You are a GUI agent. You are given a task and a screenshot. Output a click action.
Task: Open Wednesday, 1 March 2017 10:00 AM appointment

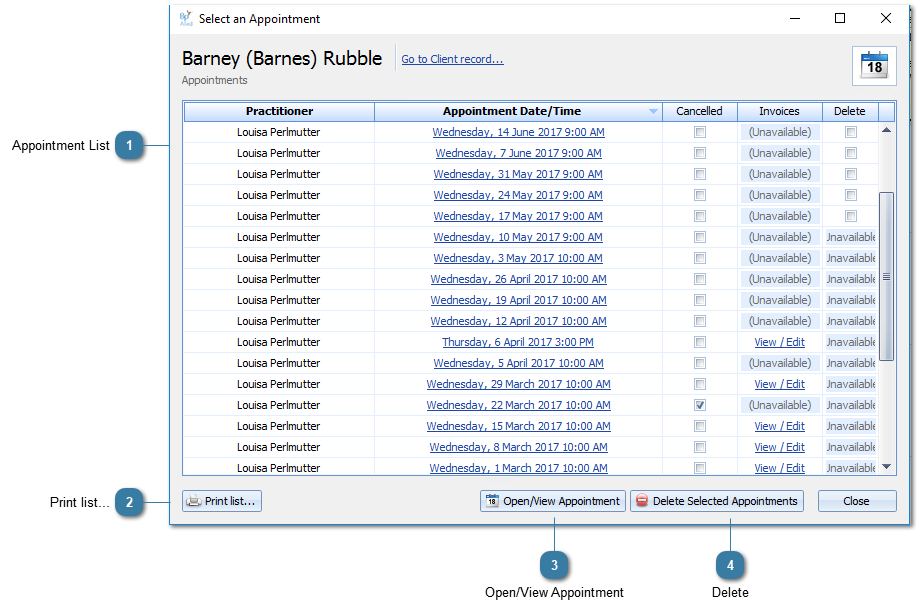[519, 468]
